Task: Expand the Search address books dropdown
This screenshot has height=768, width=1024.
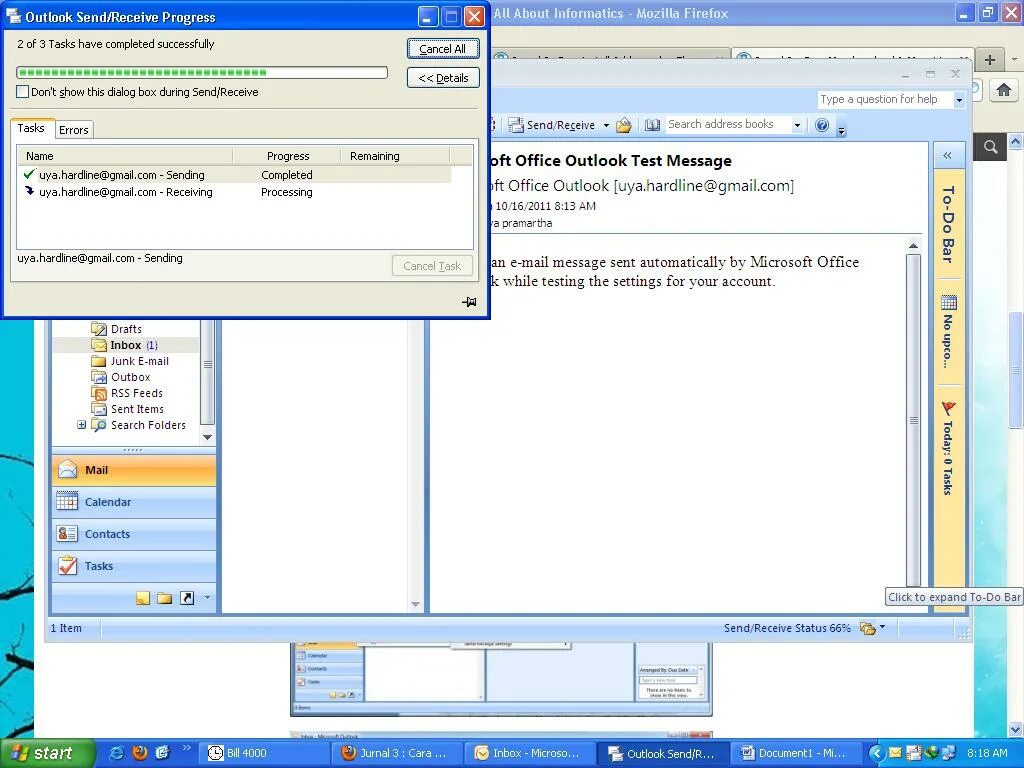Action: 797,125
